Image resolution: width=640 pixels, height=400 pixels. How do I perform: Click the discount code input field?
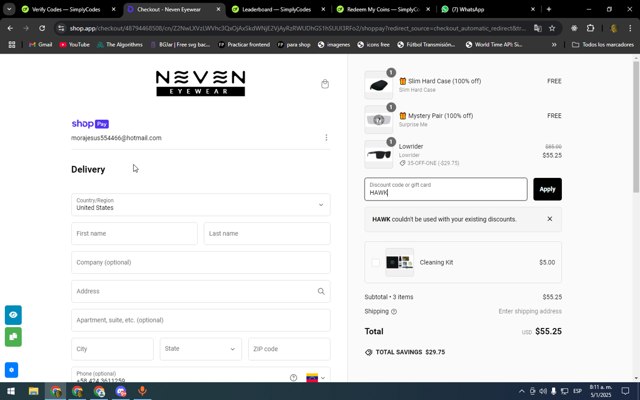tap(446, 189)
